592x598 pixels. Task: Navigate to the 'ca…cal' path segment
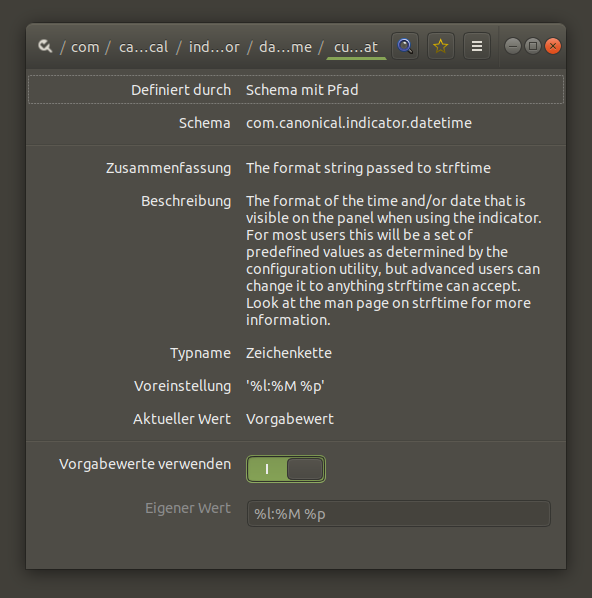[x=143, y=47]
